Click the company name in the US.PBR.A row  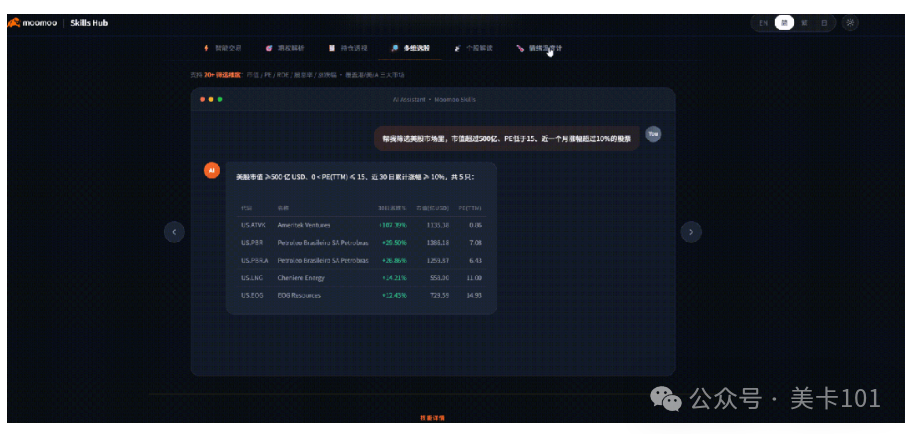pyautogui.click(x=323, y=261)
